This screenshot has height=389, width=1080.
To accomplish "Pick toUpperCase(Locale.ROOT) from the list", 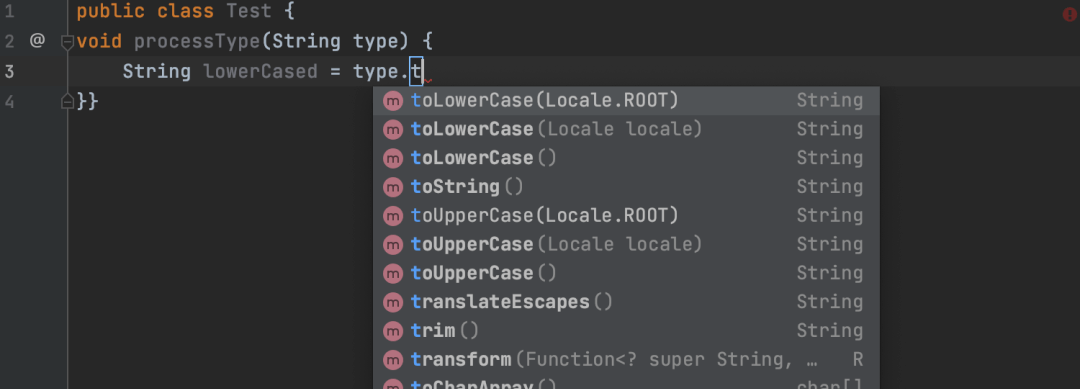I will coord(626,216).
